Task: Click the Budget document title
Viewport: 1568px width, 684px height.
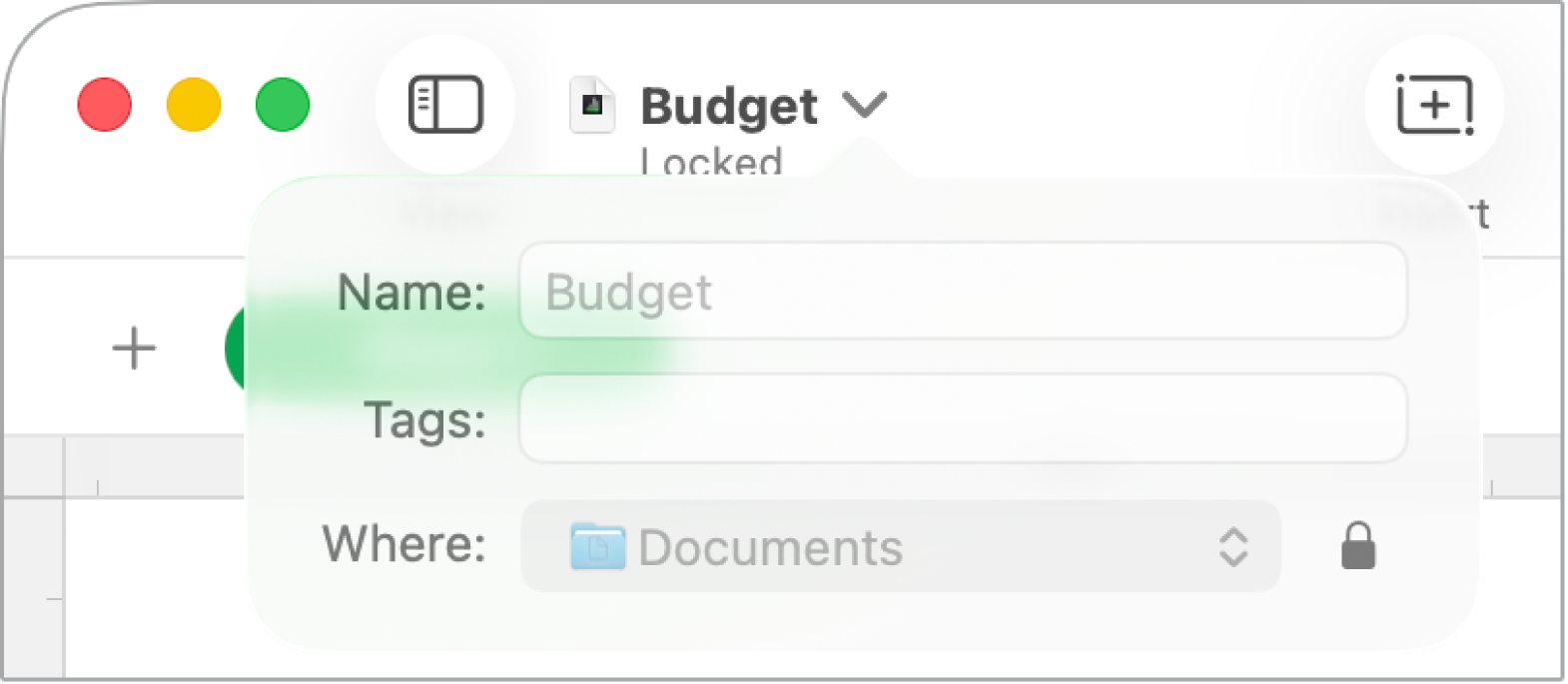Action: tap(730, 105)
